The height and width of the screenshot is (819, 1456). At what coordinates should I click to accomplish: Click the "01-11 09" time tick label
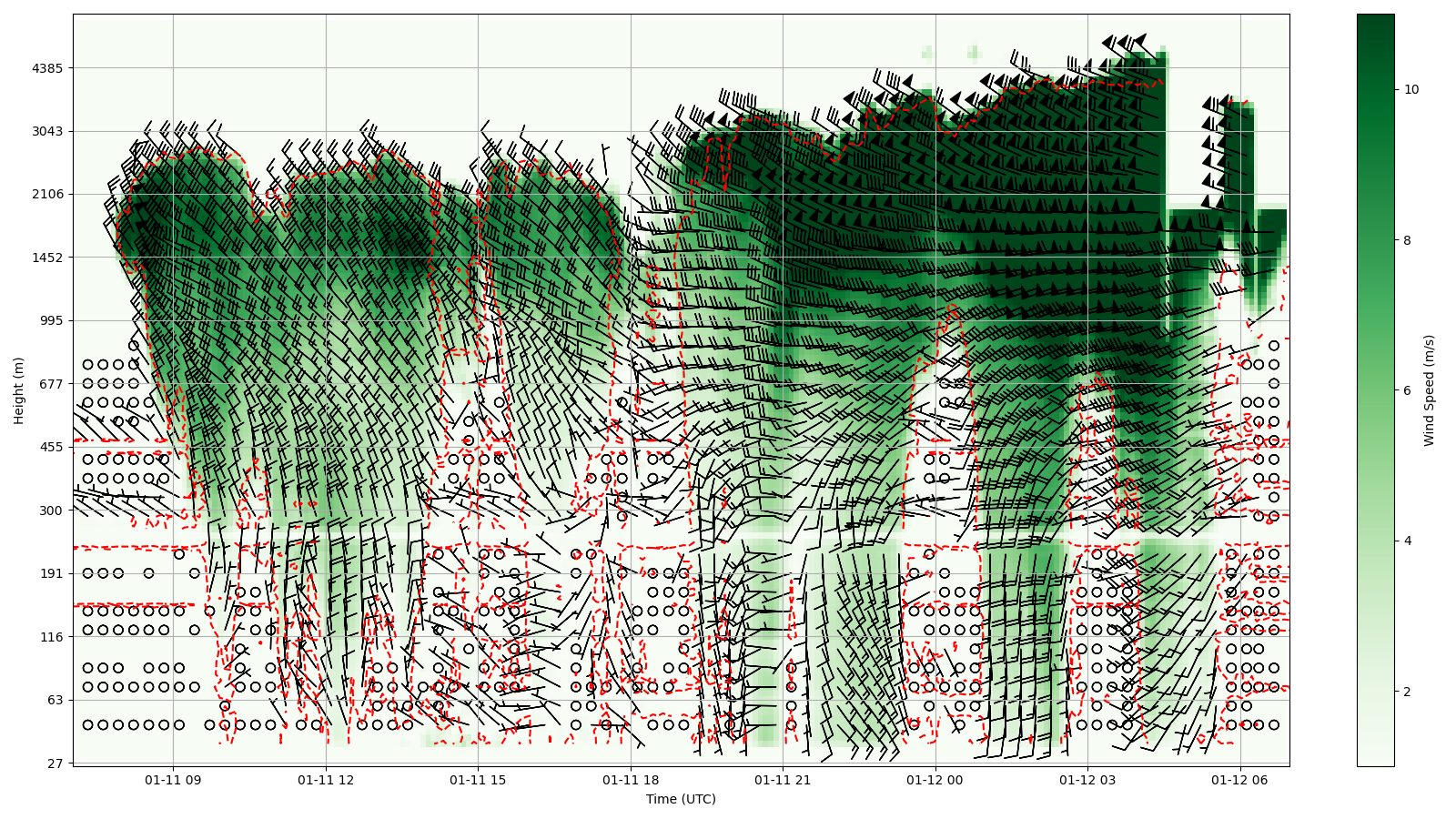point(173,780)
